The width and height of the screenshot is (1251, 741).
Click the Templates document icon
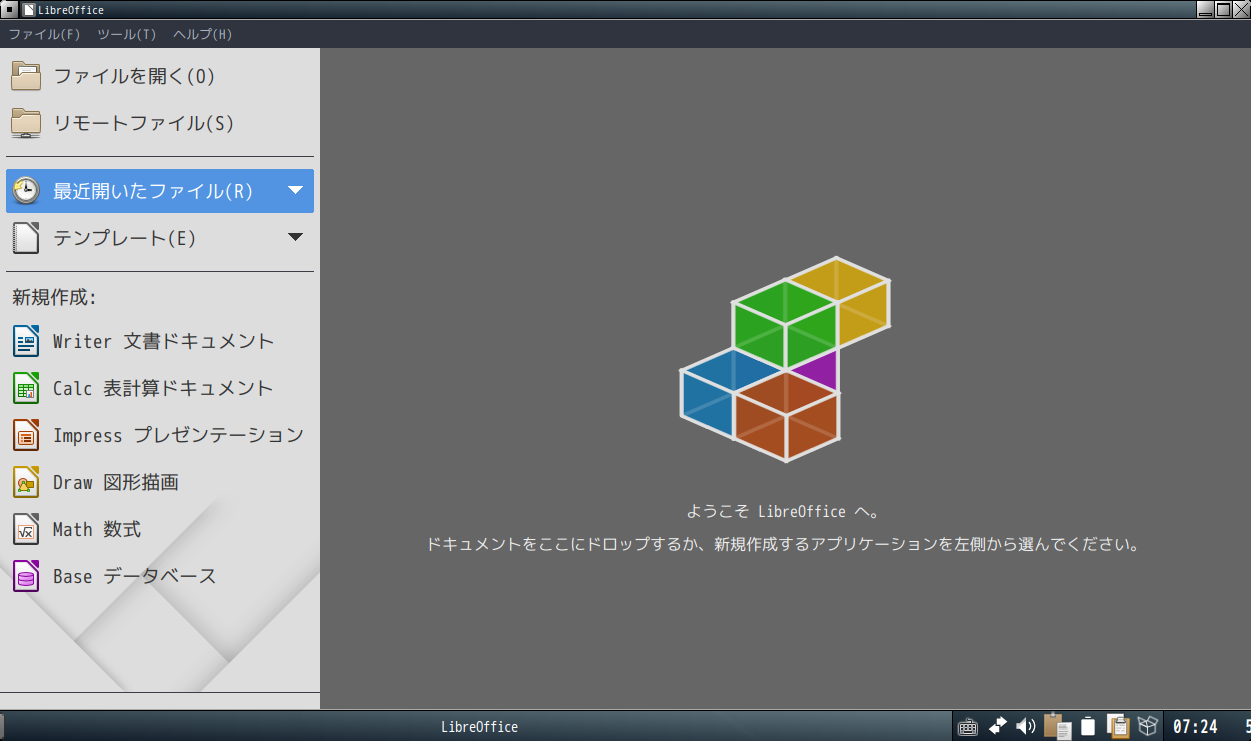[26, 238]
